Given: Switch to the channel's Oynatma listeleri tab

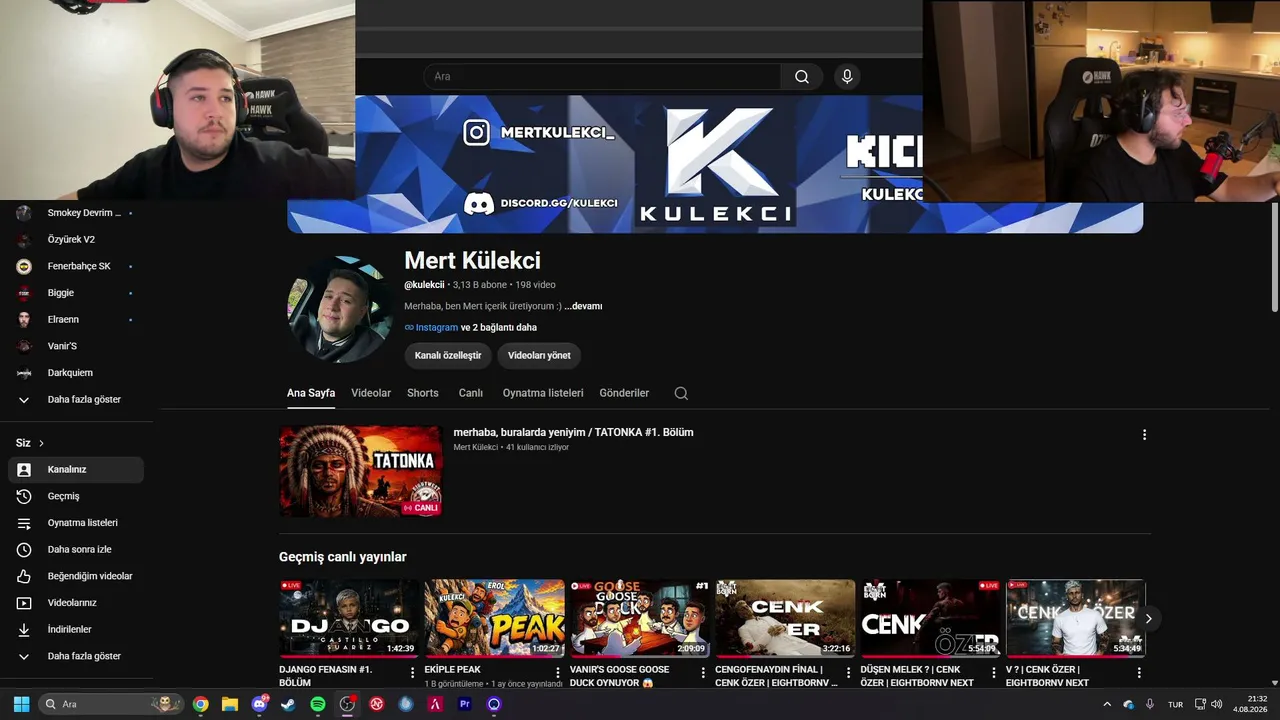Looking at the screenshot, I should [x=543, y=393].
